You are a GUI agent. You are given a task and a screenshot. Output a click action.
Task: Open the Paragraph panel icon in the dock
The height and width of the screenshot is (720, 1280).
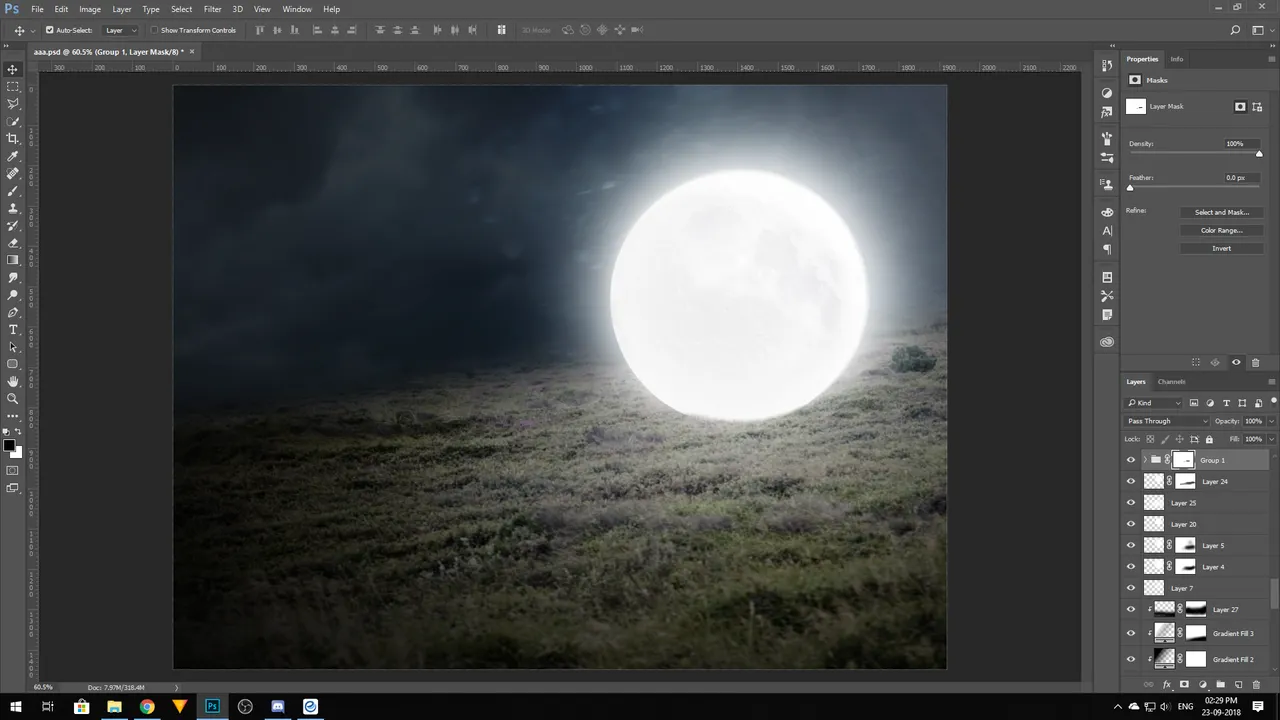[x=1107, y=250]
